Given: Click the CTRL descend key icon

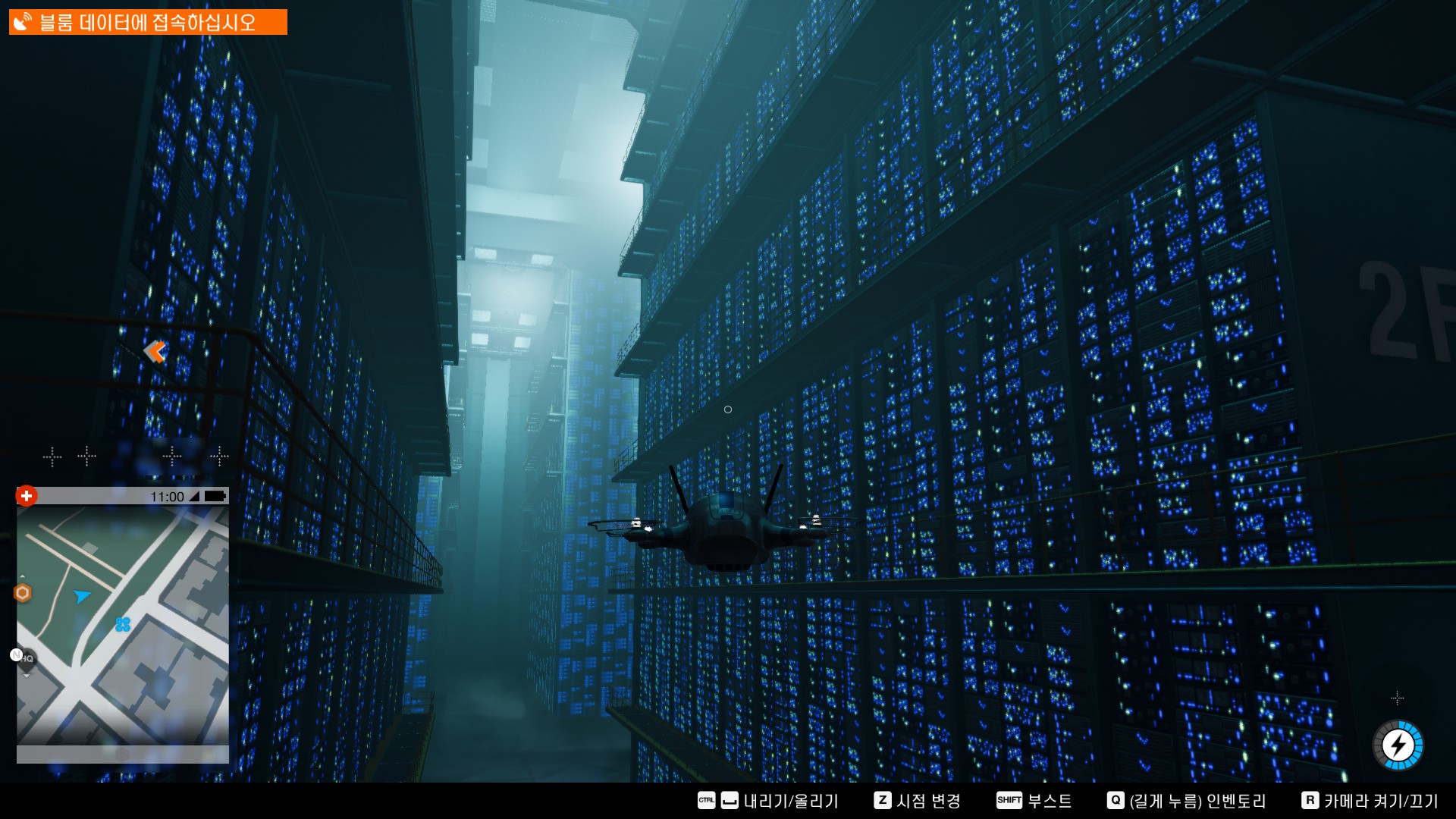Looking at the screenshot, I should coord(706,800).
